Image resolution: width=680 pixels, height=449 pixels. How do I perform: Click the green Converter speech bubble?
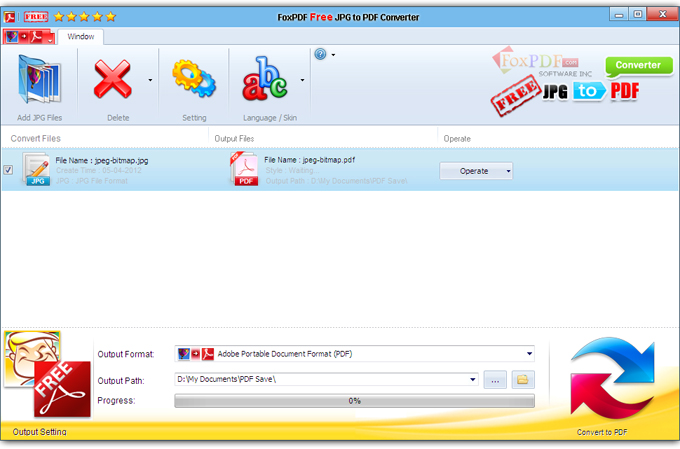(639, 66)
